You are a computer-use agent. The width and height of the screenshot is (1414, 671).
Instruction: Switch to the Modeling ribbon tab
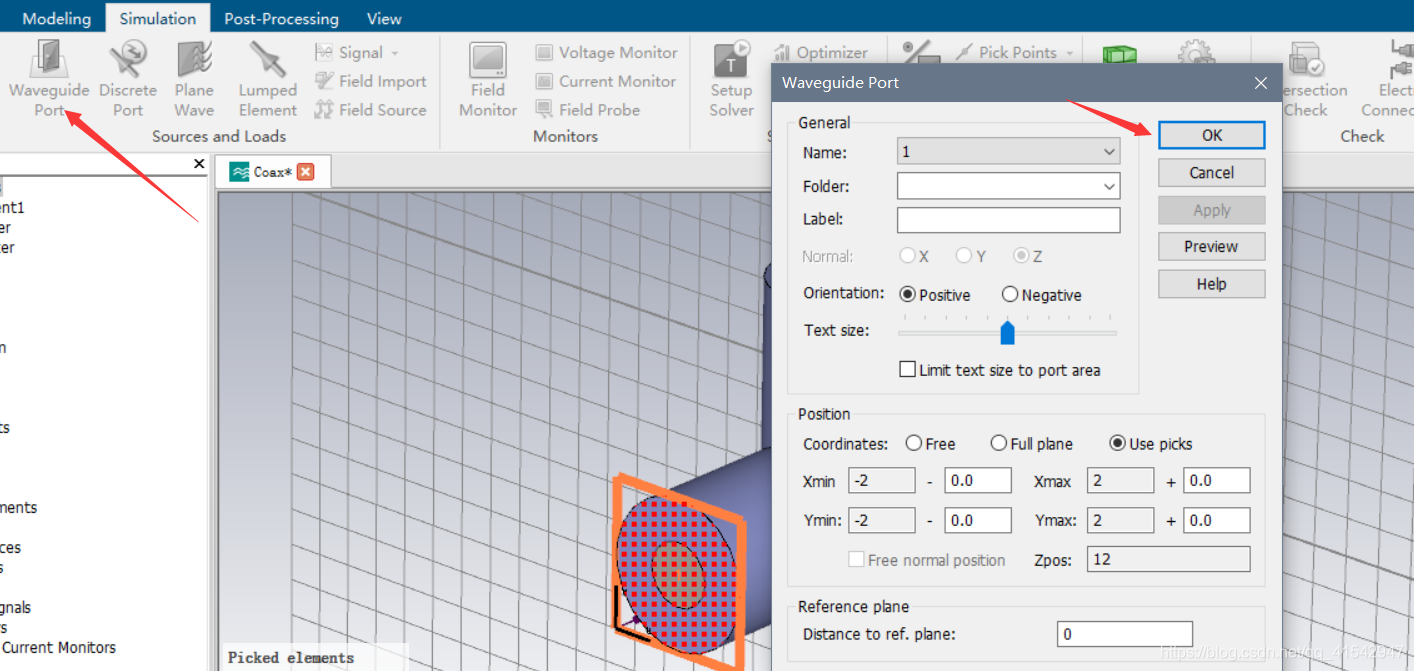coord(56,18)
